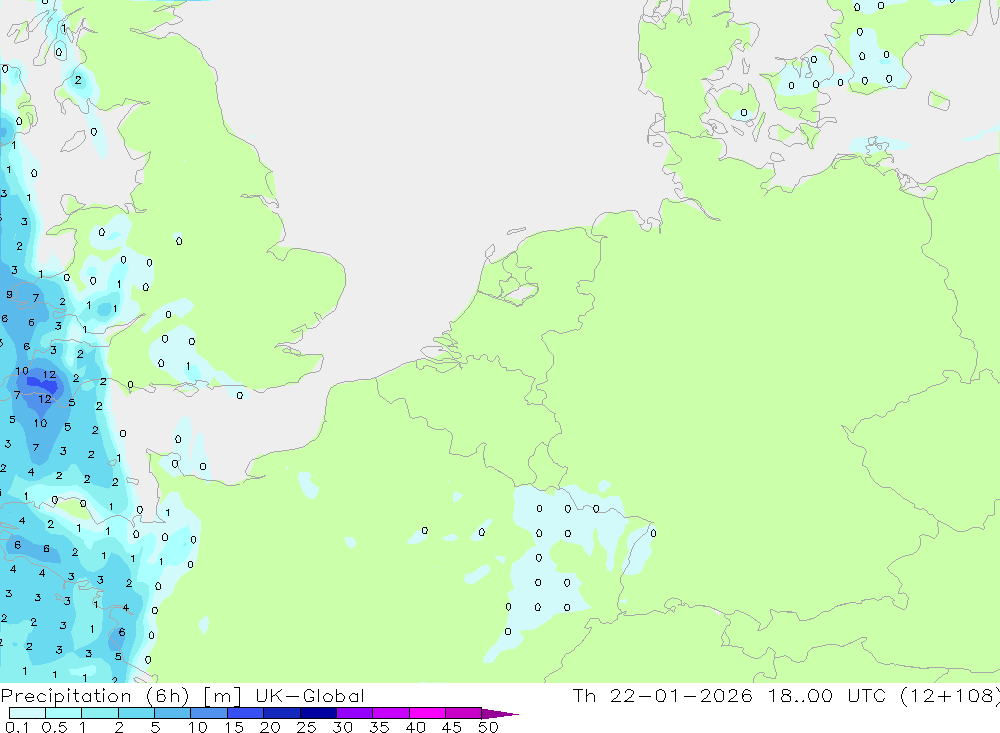Click the 'Th' weekday abbreviation
Image resolution: width=1000 pixels, height=733 pixels.
[584, 695]
